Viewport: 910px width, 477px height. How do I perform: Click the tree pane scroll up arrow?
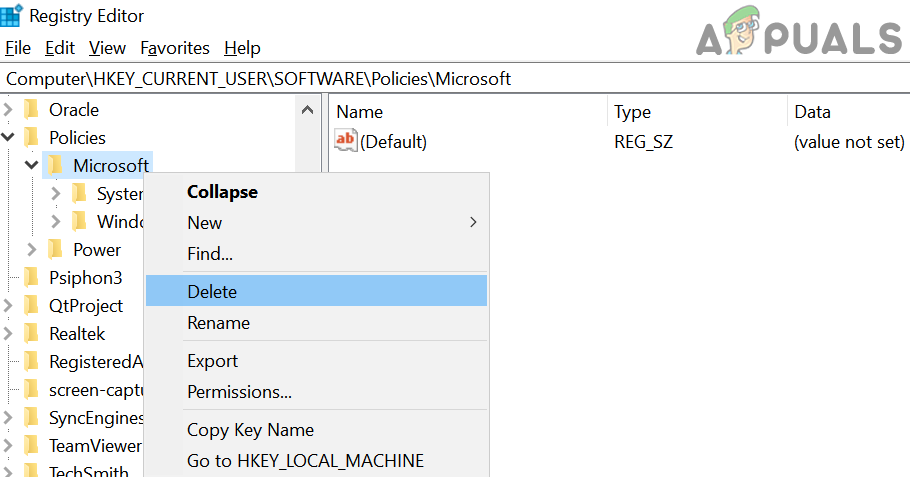coord(308,110)
